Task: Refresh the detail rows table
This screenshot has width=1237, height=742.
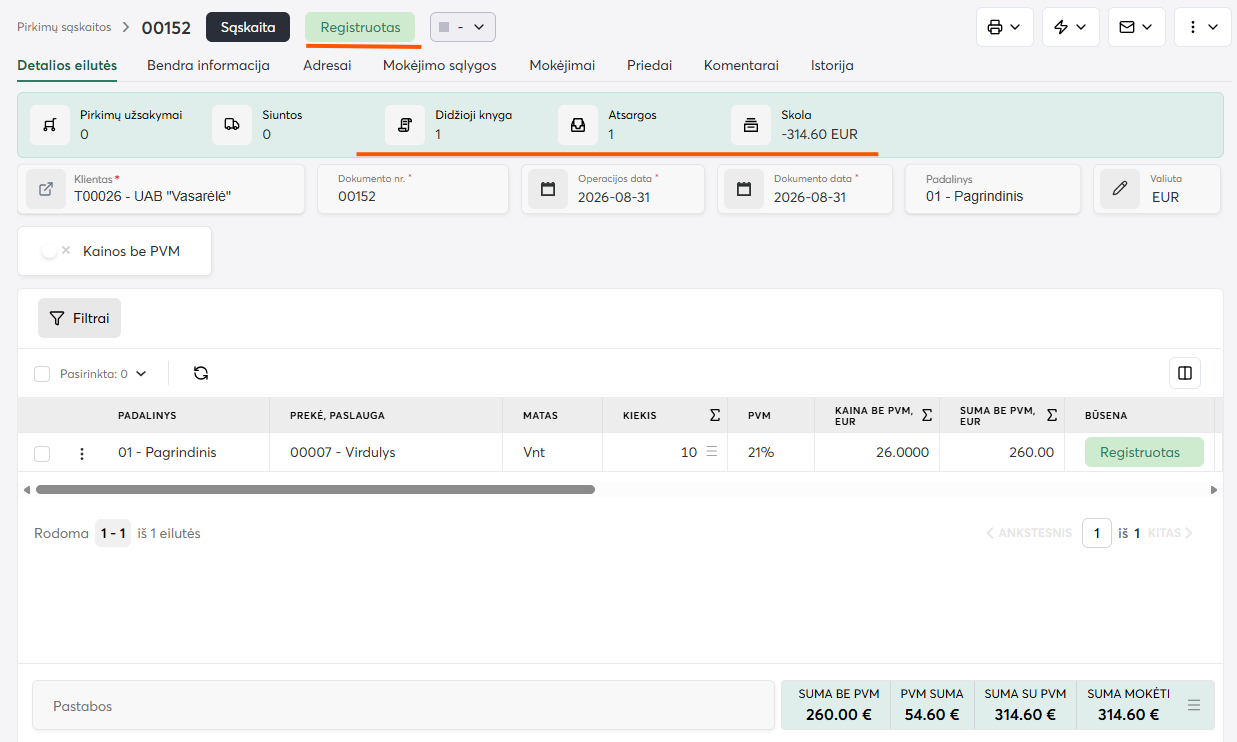Action: pos(201,373)
